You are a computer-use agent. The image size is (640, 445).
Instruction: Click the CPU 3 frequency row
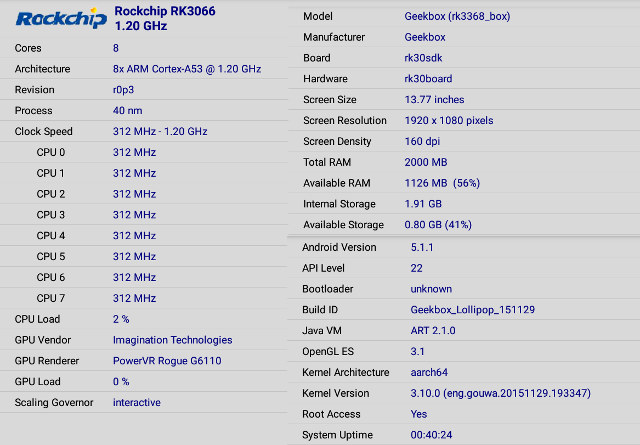point(144,215)
